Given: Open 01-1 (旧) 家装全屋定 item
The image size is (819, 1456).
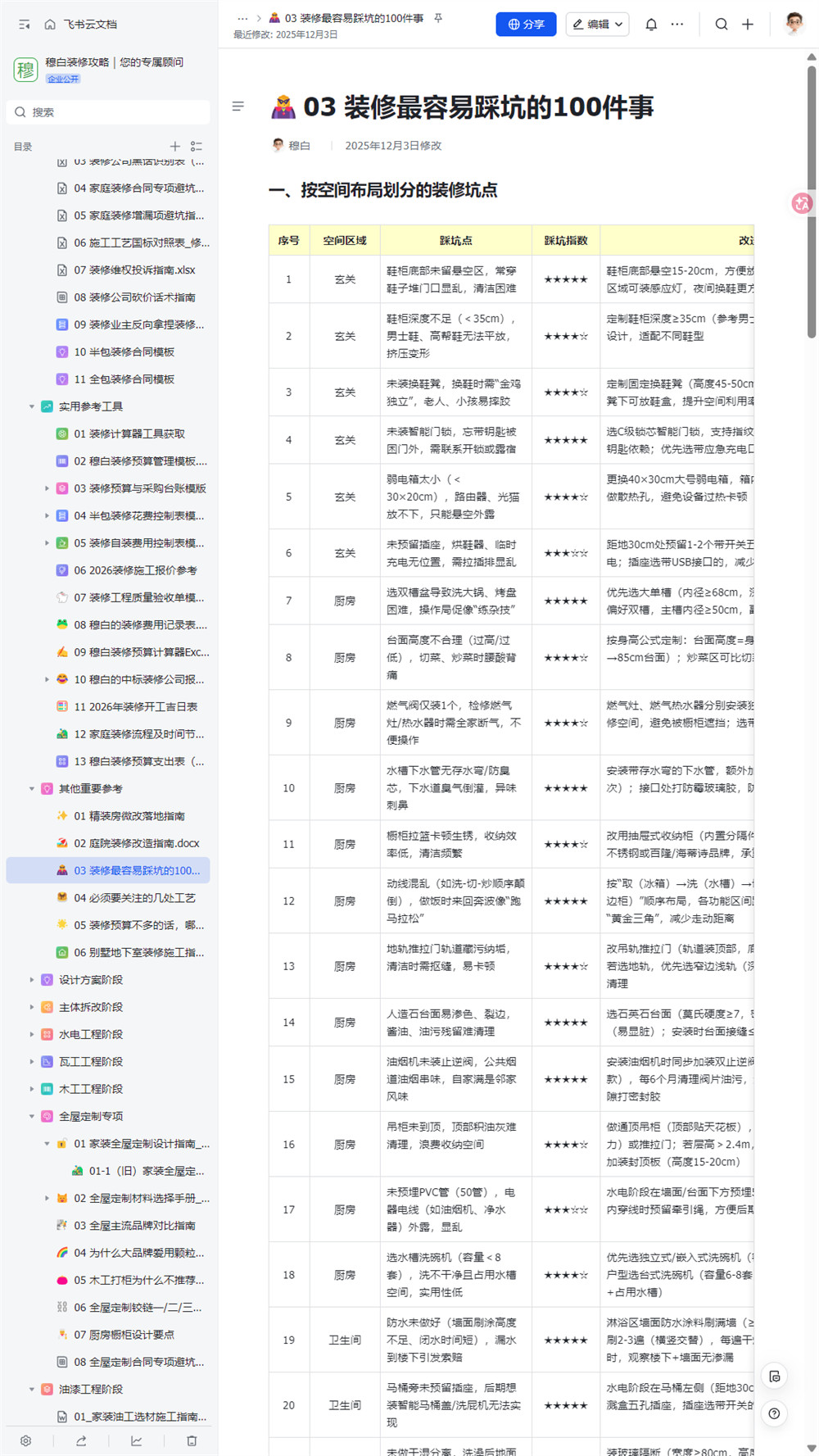Looking at the screenshot, I should (147, 1171).
